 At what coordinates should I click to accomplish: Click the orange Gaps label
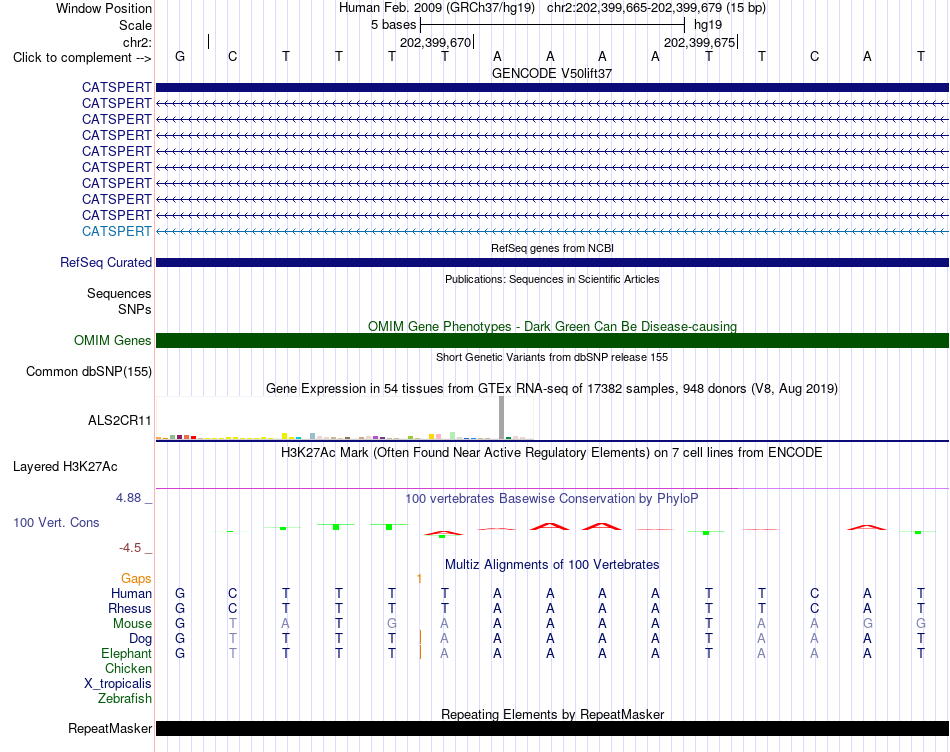136,579
